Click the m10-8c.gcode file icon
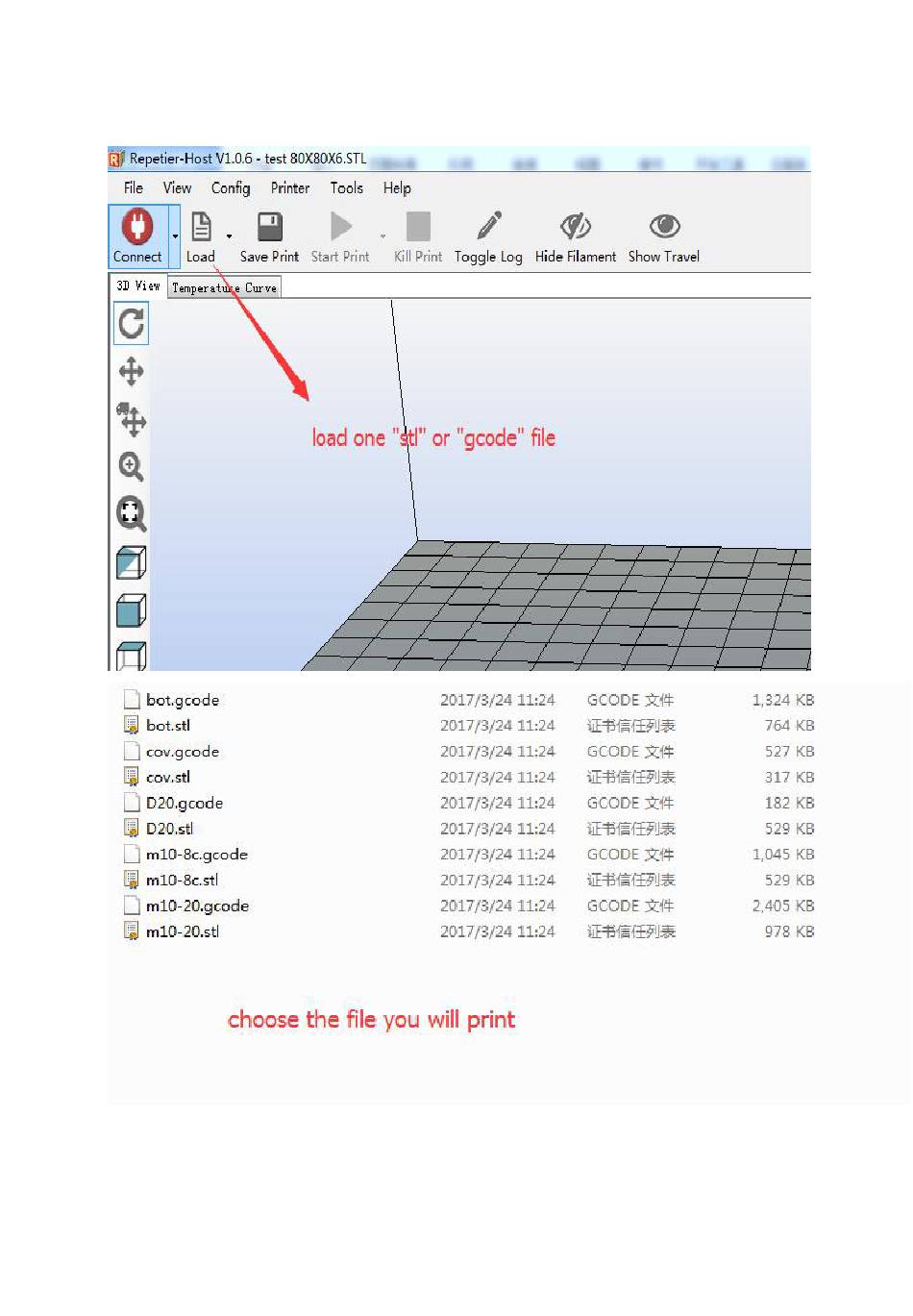The image size is (913, 1316). [x=132, y=854]
